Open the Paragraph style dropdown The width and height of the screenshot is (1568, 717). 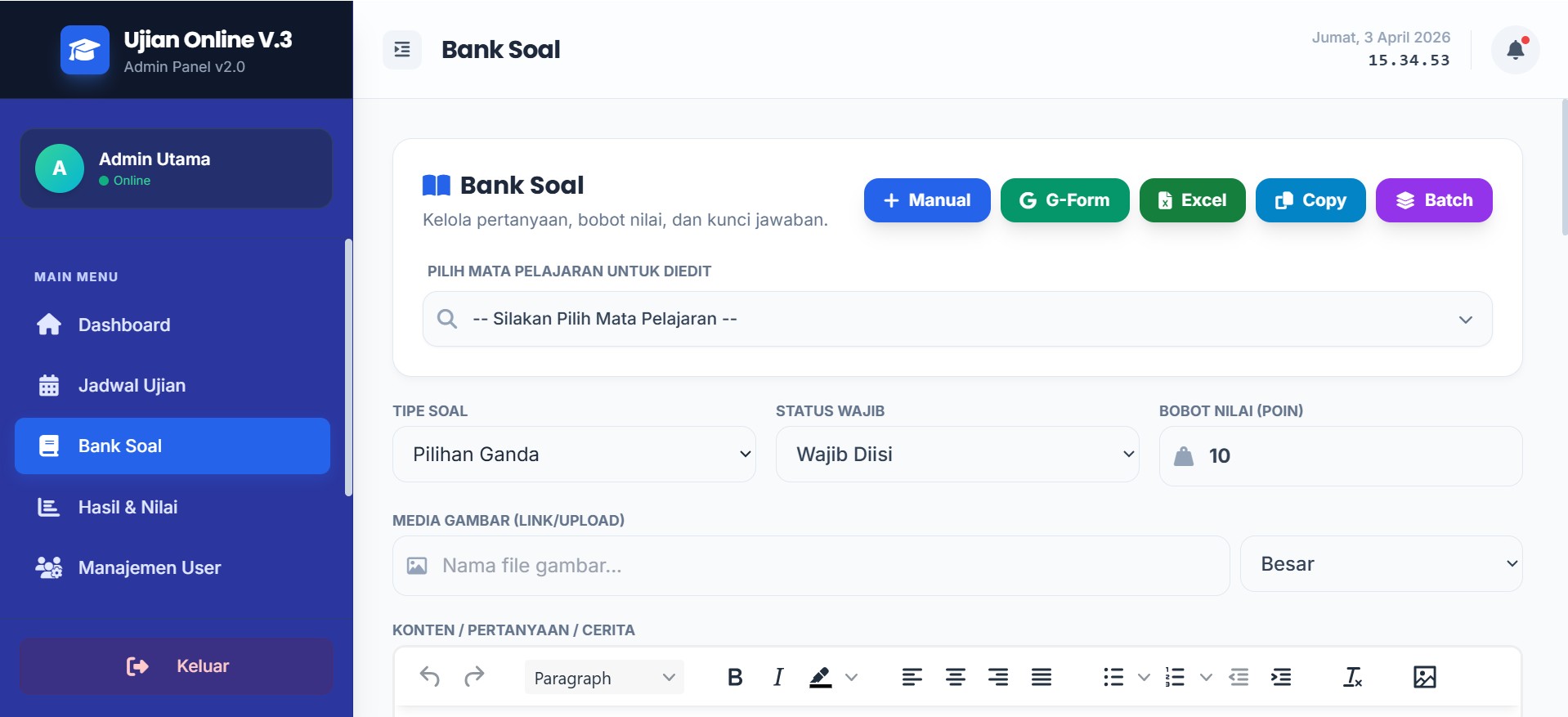point(603,678)
